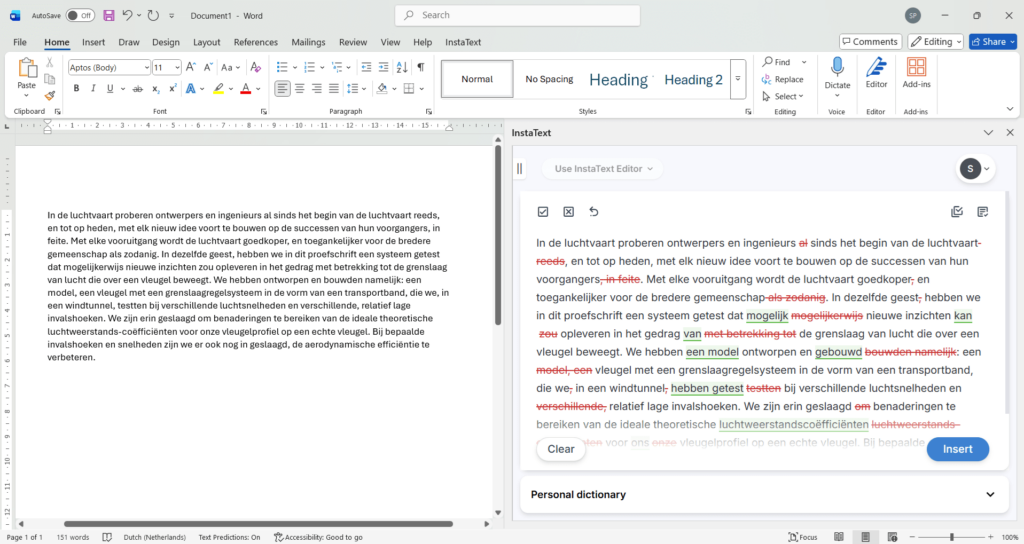
Task: Open the Use InstaText Editor dropdown
Action: pos(603,169)
